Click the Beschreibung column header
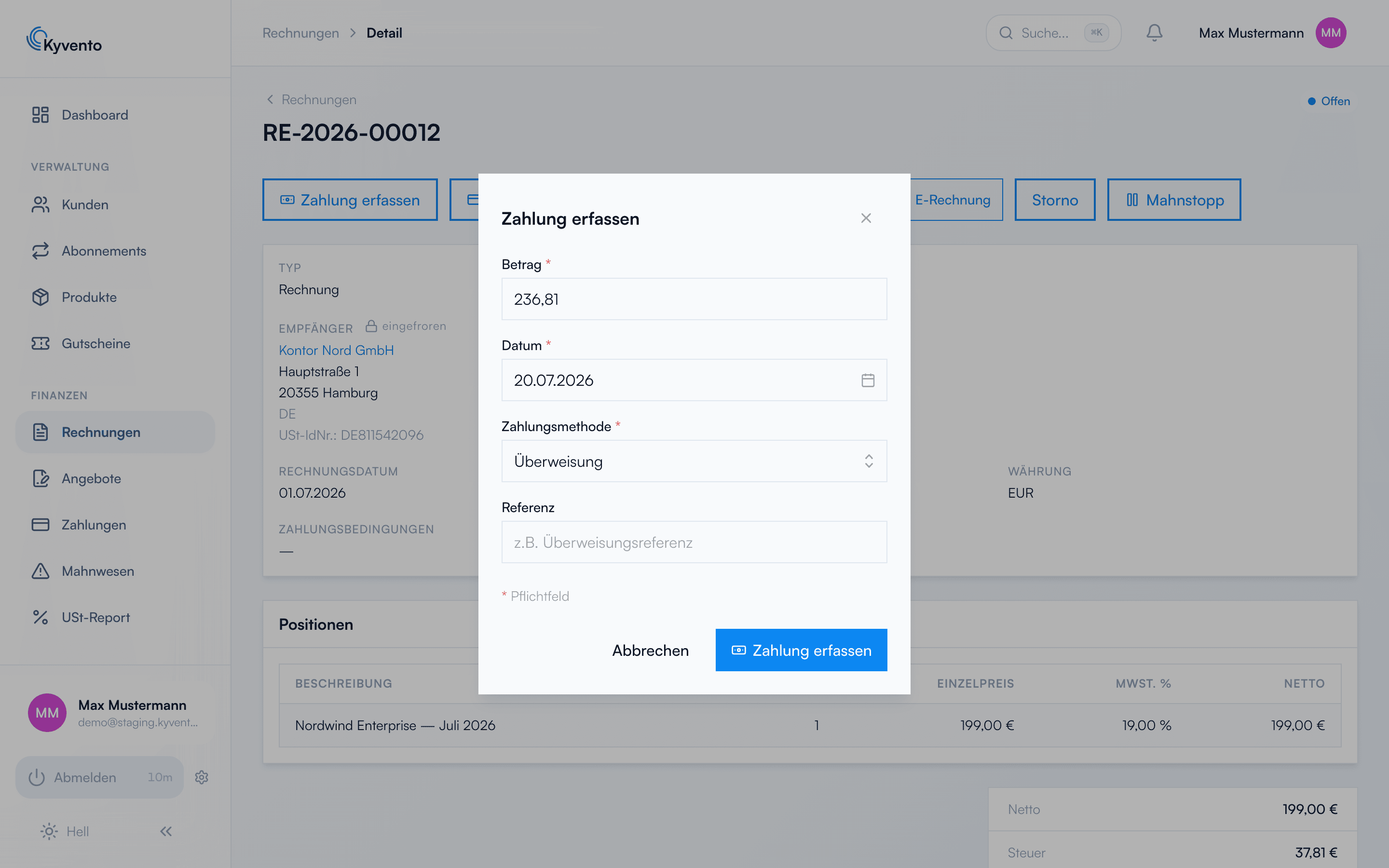Image resolution: width=1389 pixels, height=868 pixels. tap(343, 683)
